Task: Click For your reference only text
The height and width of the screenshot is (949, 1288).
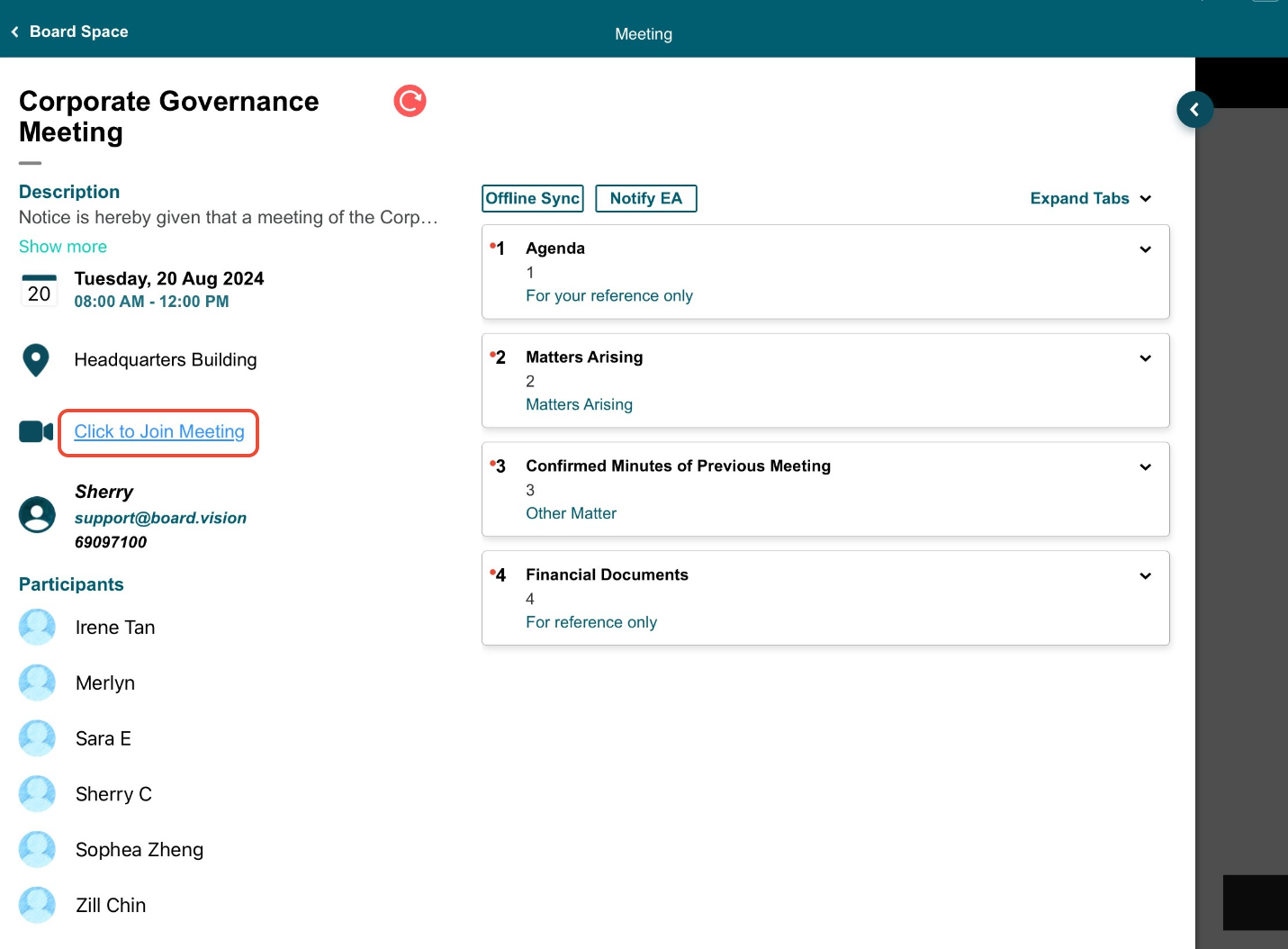Action: (x=609, y=295)
